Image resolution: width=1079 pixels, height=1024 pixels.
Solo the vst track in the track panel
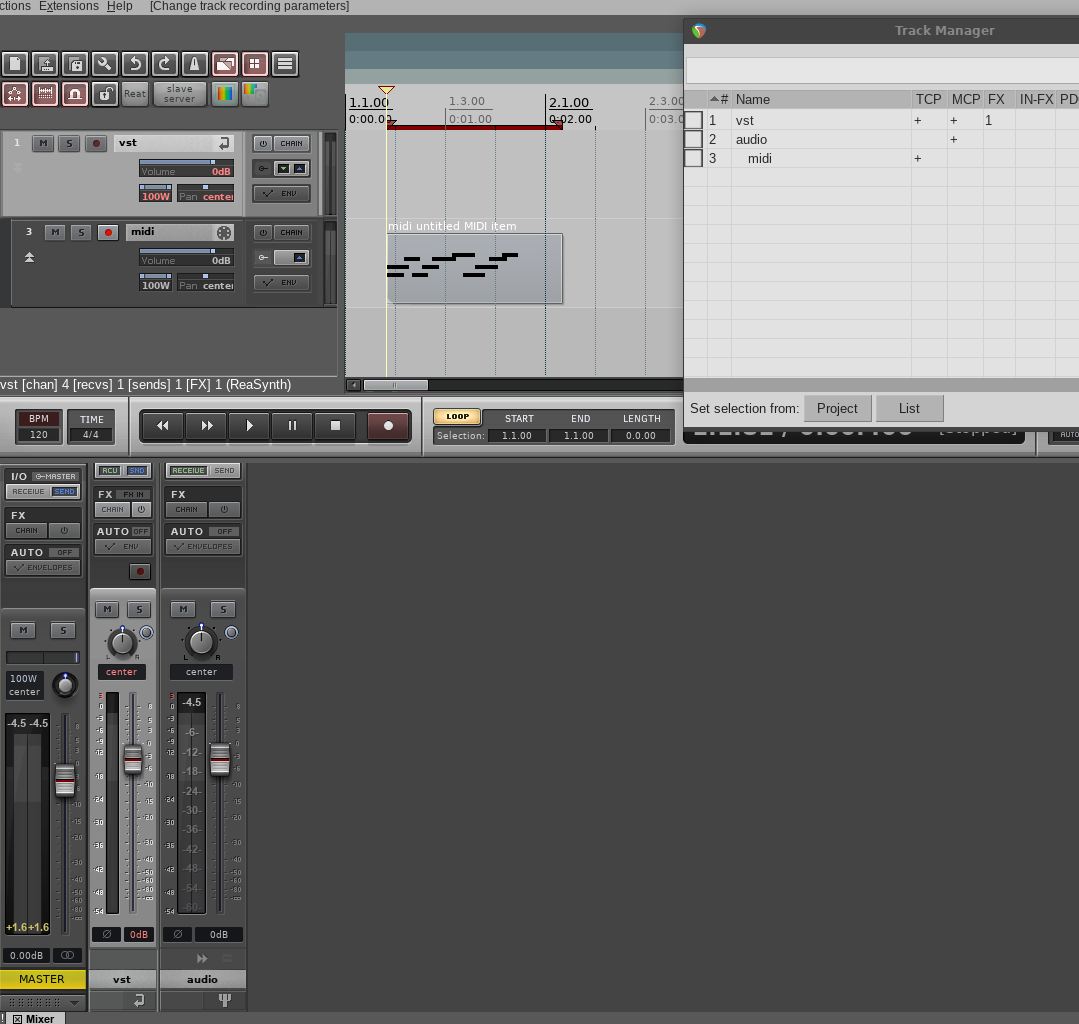tap(69, 143)
